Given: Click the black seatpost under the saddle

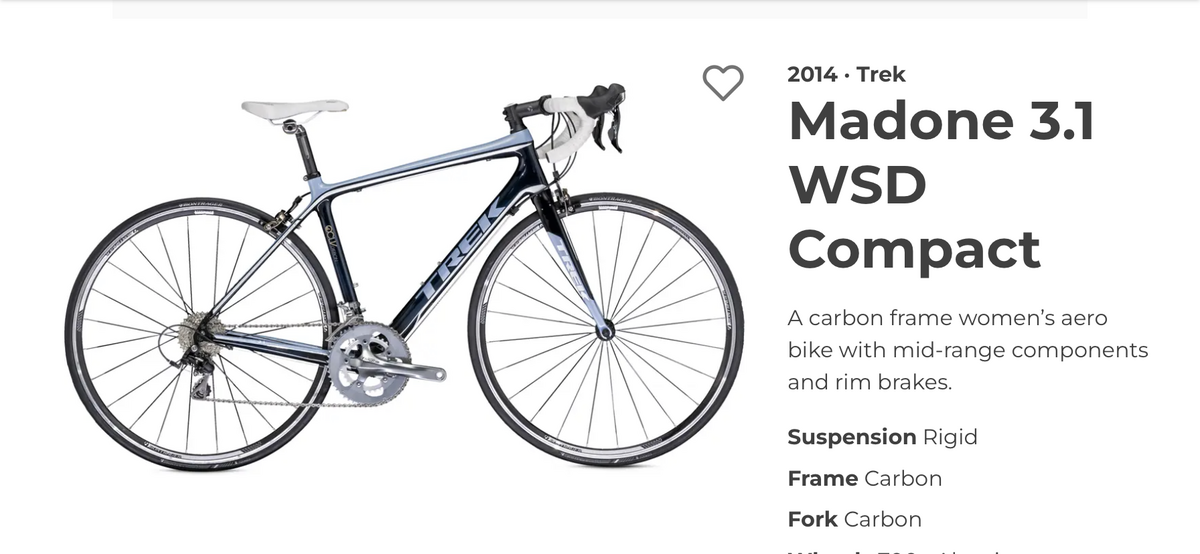Looking at the screenshot, I should pos(306,151).
